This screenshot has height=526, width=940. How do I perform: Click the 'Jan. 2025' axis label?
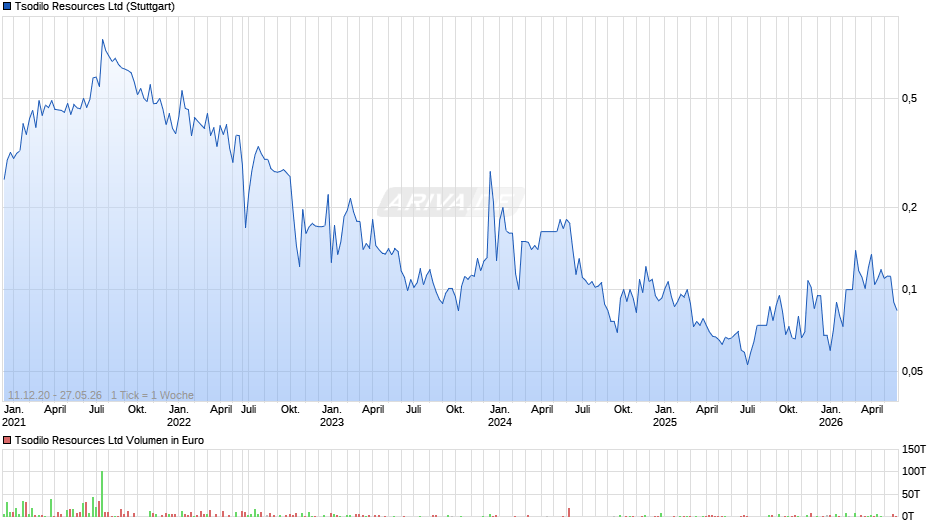(x=664, y=416)
